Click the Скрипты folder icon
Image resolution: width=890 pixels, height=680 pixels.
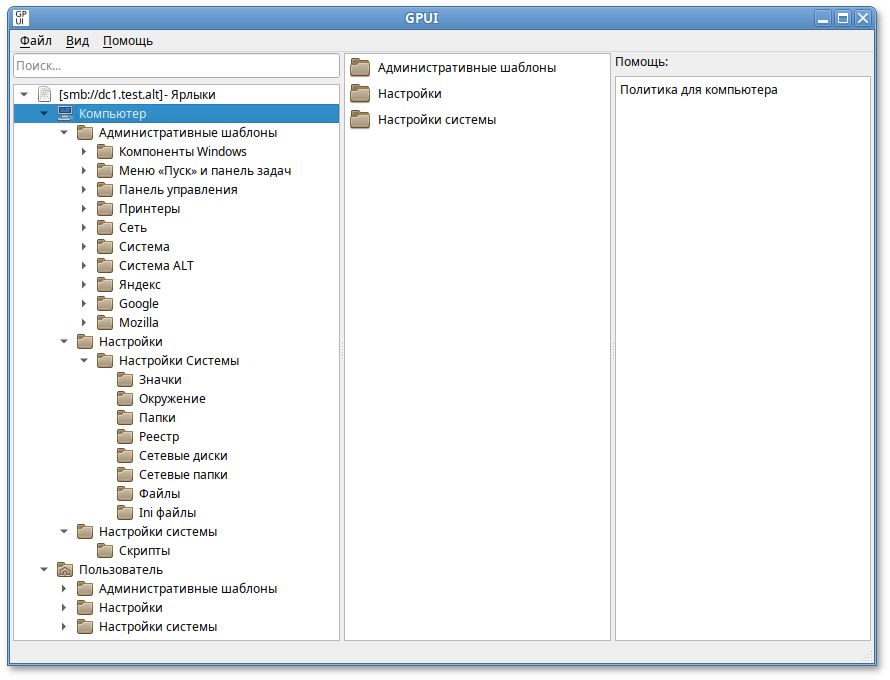105,550
